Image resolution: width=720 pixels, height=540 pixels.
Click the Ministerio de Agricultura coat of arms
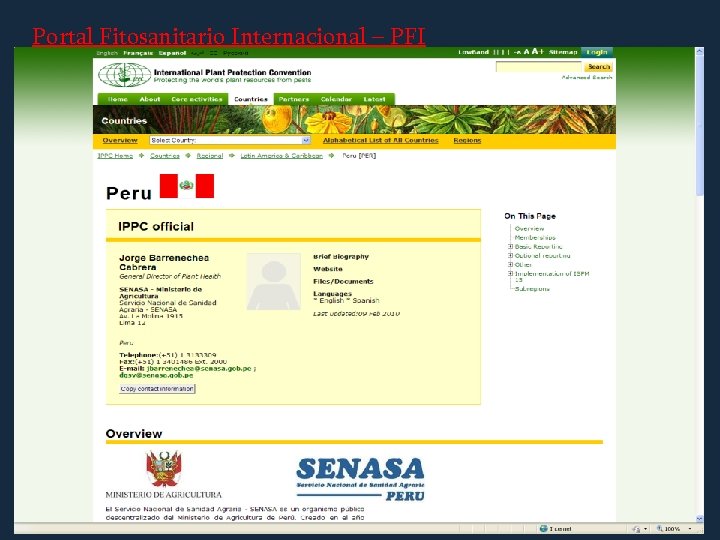163,468
